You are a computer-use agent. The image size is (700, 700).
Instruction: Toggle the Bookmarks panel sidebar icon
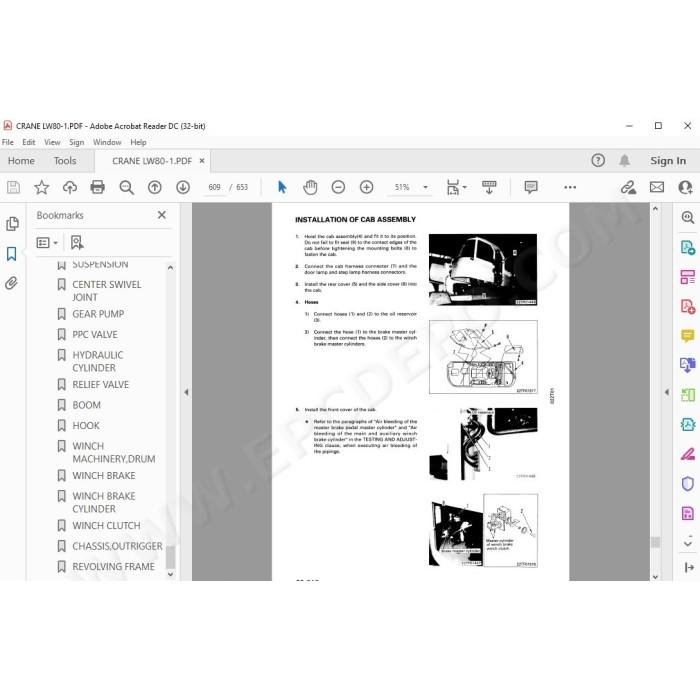click(12, 254)
